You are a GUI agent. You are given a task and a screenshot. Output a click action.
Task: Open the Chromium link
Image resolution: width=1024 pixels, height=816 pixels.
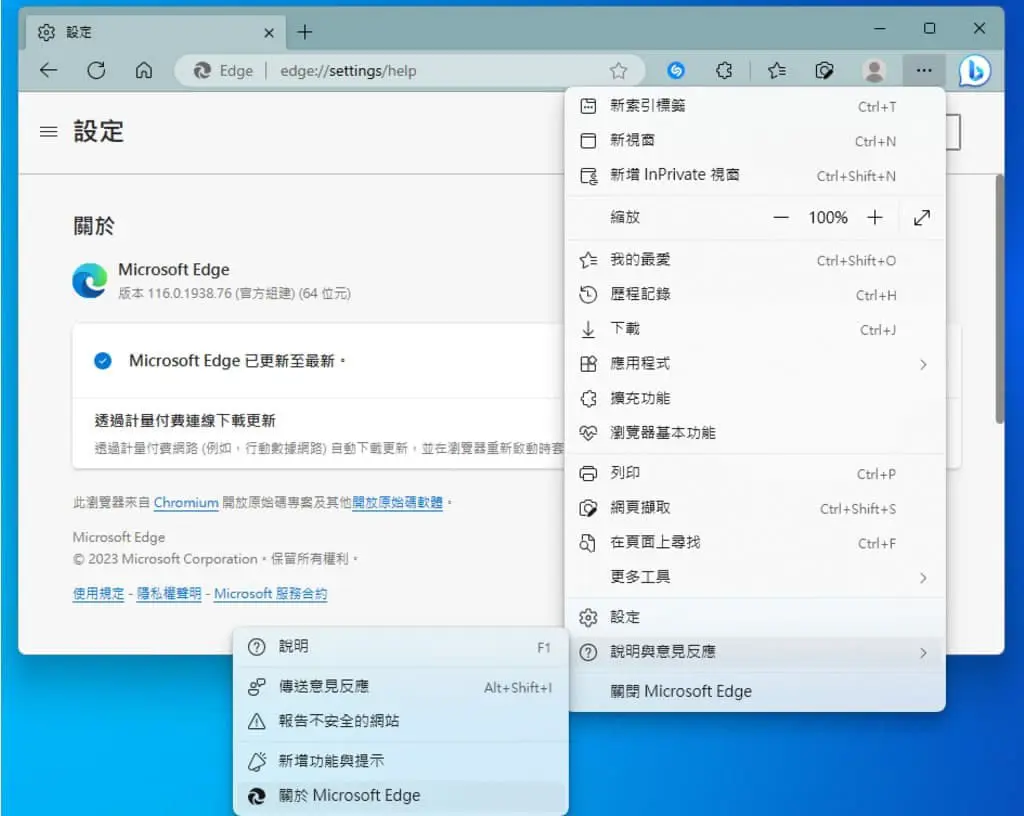click(x=186, y=503)
